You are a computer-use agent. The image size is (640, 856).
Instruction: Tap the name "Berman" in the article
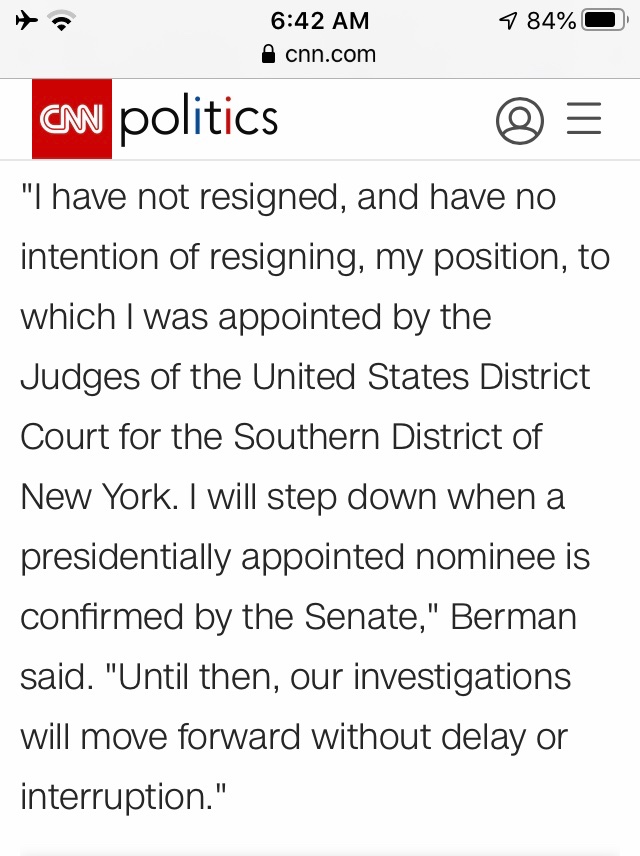point(514,617)
